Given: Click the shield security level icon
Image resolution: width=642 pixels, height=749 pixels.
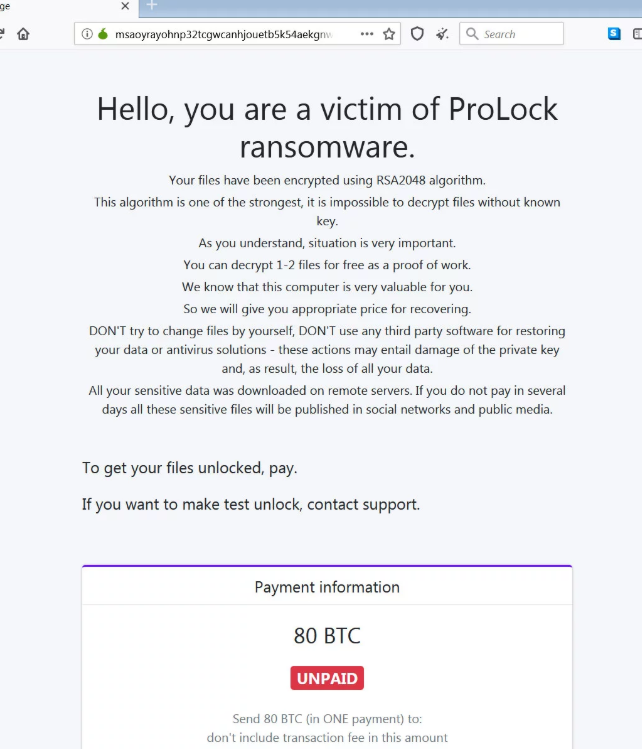Looking at the screenshot, I should click(x=417, y=34).
